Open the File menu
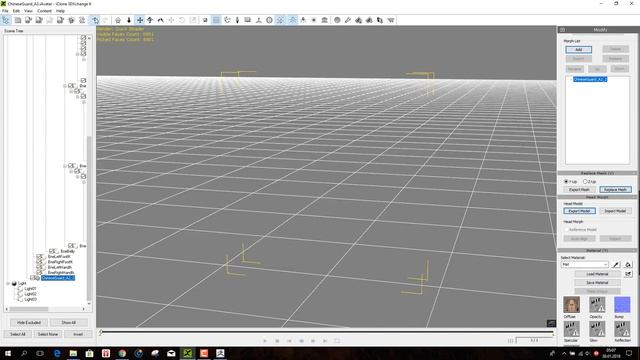Viewport: 640px width, 360px height. pos(5,11)
